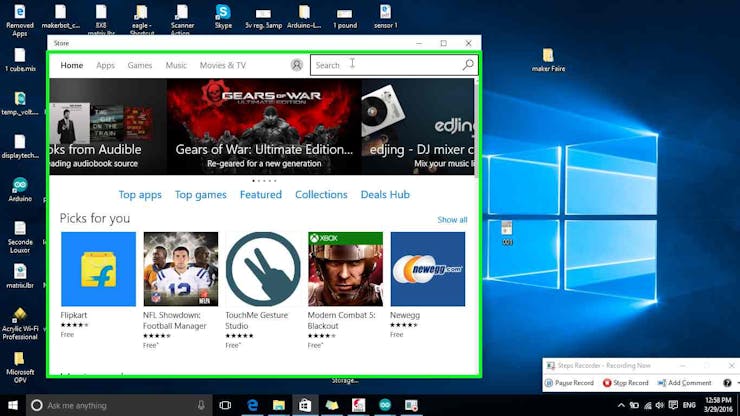Viewport: 740px width, 416px height.
Task: Open the Steps Recorder taskbar icon
Action: coord(411,405)
